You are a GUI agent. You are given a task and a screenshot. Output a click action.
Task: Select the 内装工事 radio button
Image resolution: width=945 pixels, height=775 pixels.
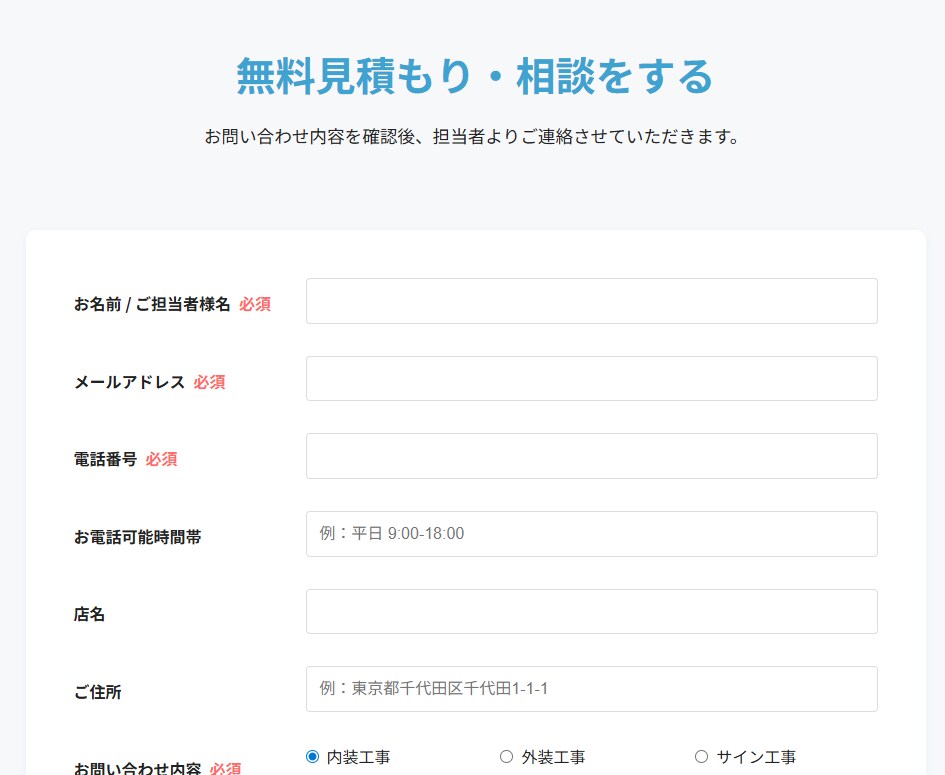[x=312, y=756]
